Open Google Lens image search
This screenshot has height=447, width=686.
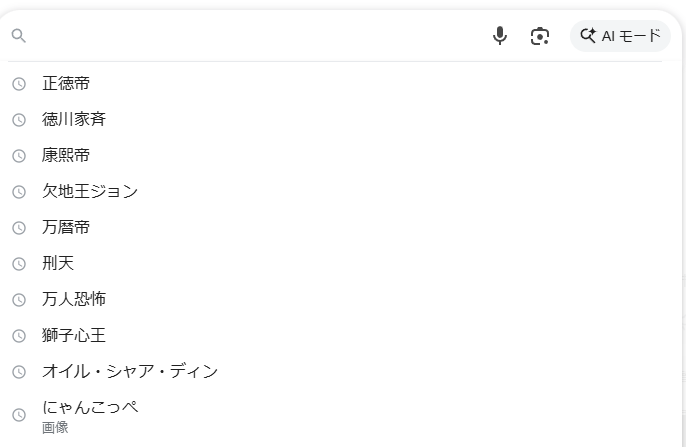(x=540, y=36)
